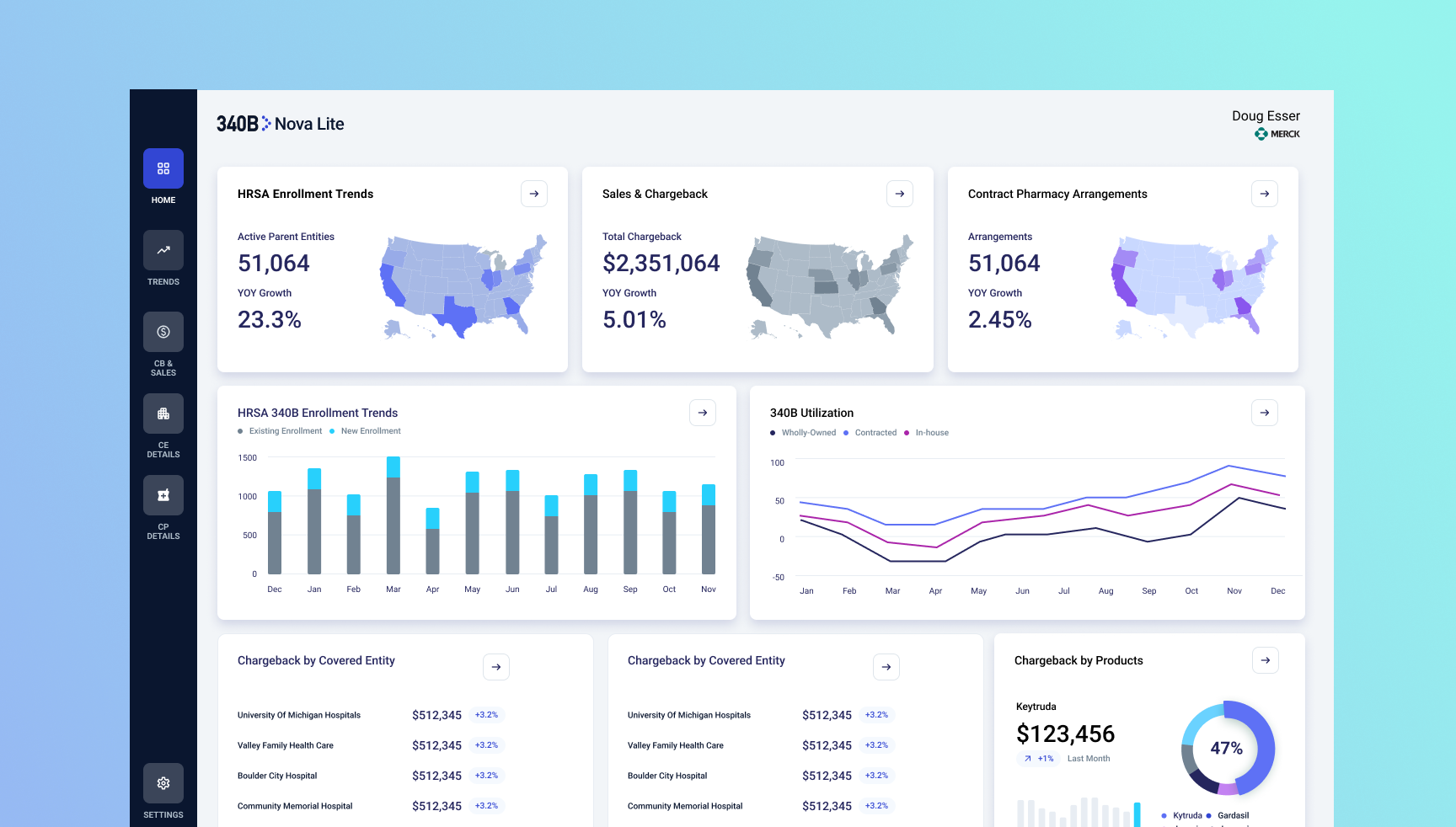This screenshot has width=1456, height=827.
Task: Open 340B Utilization chart arrow
Action: pos(1265,413)
